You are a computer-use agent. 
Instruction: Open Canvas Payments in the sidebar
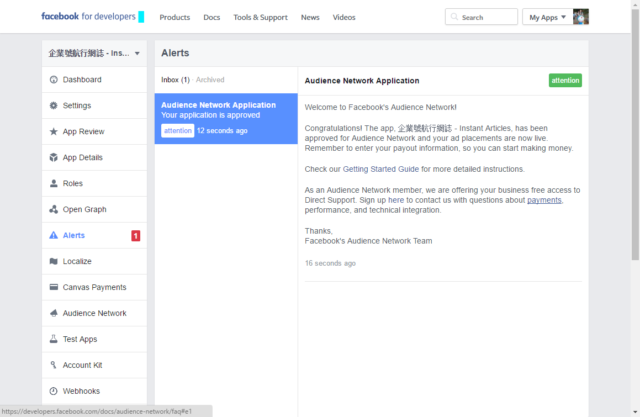94,287
